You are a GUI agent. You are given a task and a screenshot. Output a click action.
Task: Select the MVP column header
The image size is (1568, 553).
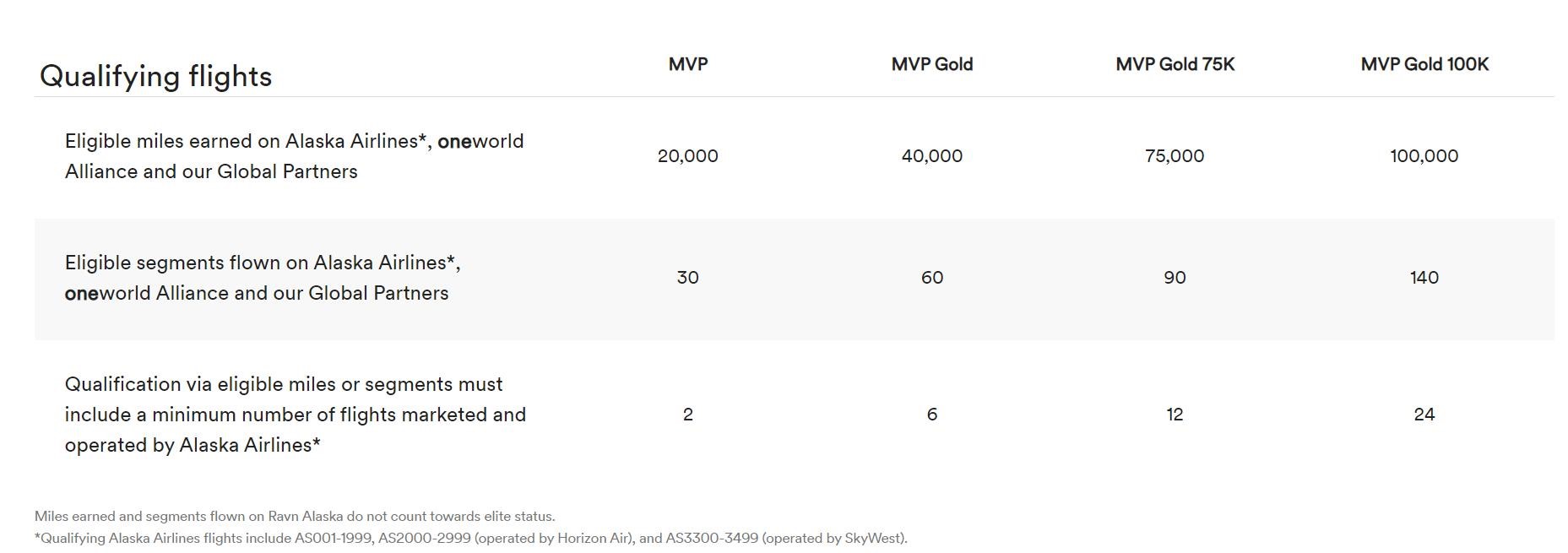click(688, 64)
